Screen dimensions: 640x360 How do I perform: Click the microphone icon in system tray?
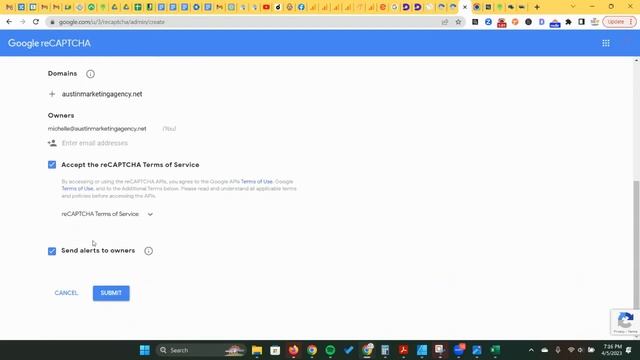[558, 350]
